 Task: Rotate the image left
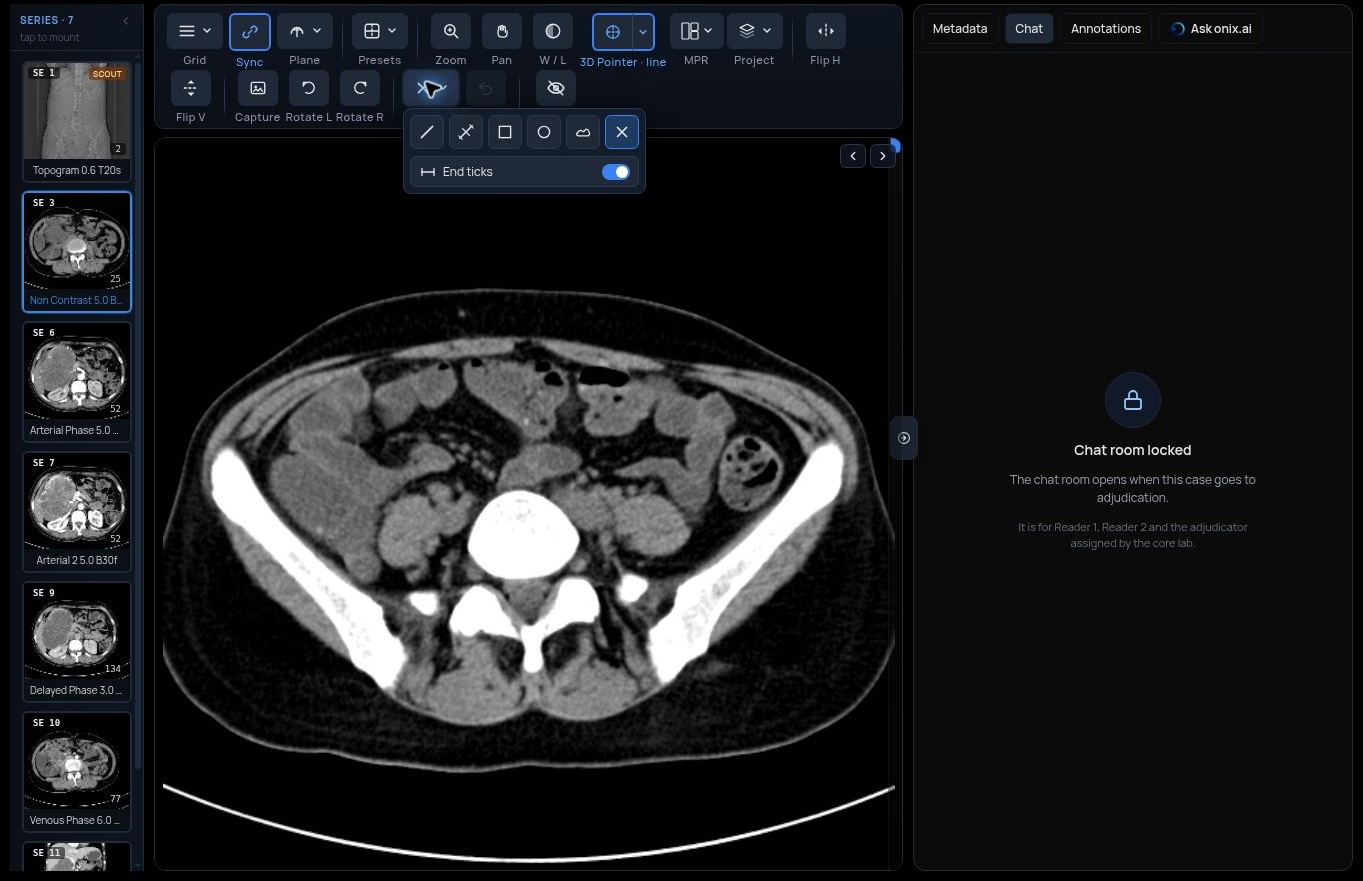click(308, 88)
